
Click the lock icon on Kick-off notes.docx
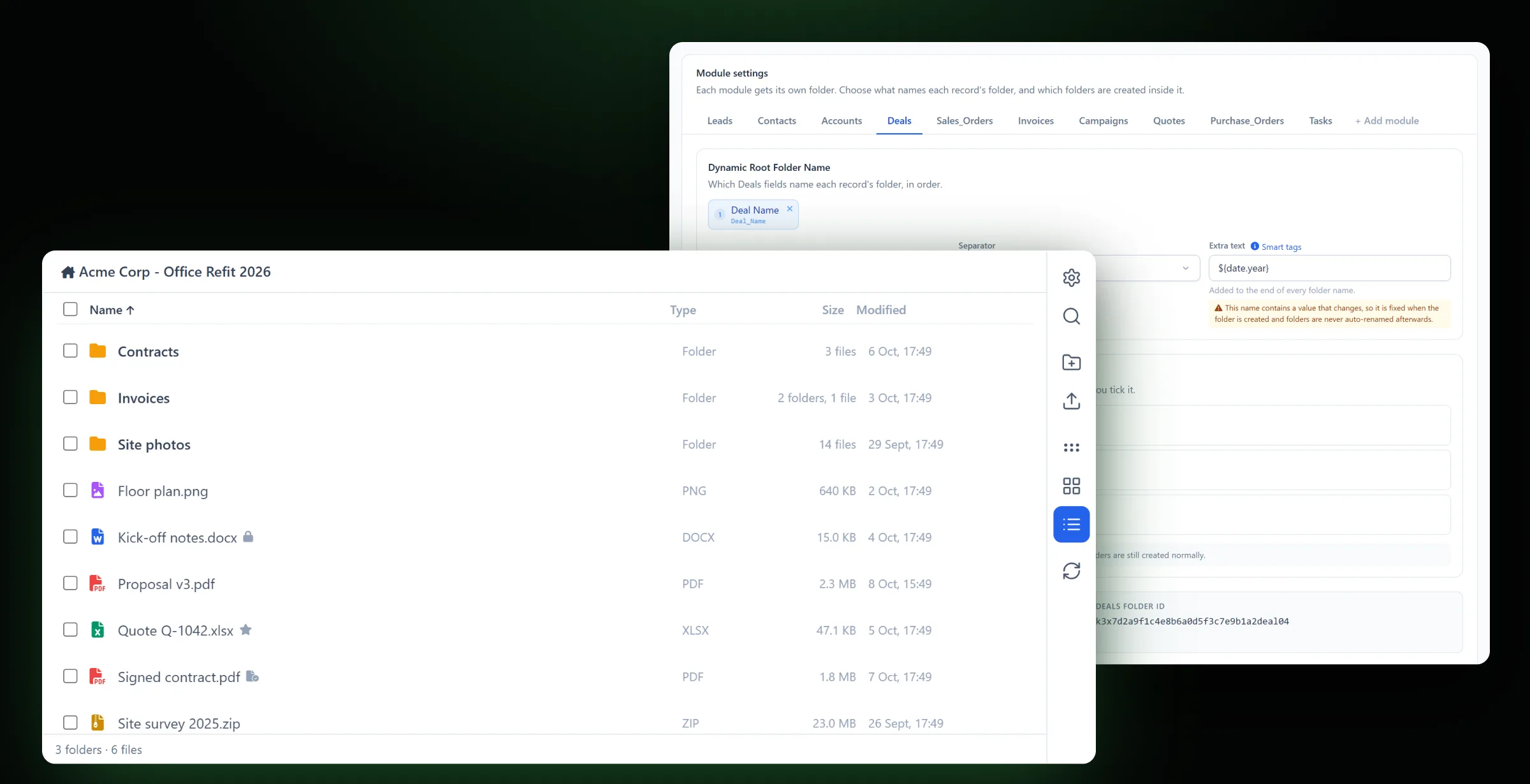click(x=249, y=537)
